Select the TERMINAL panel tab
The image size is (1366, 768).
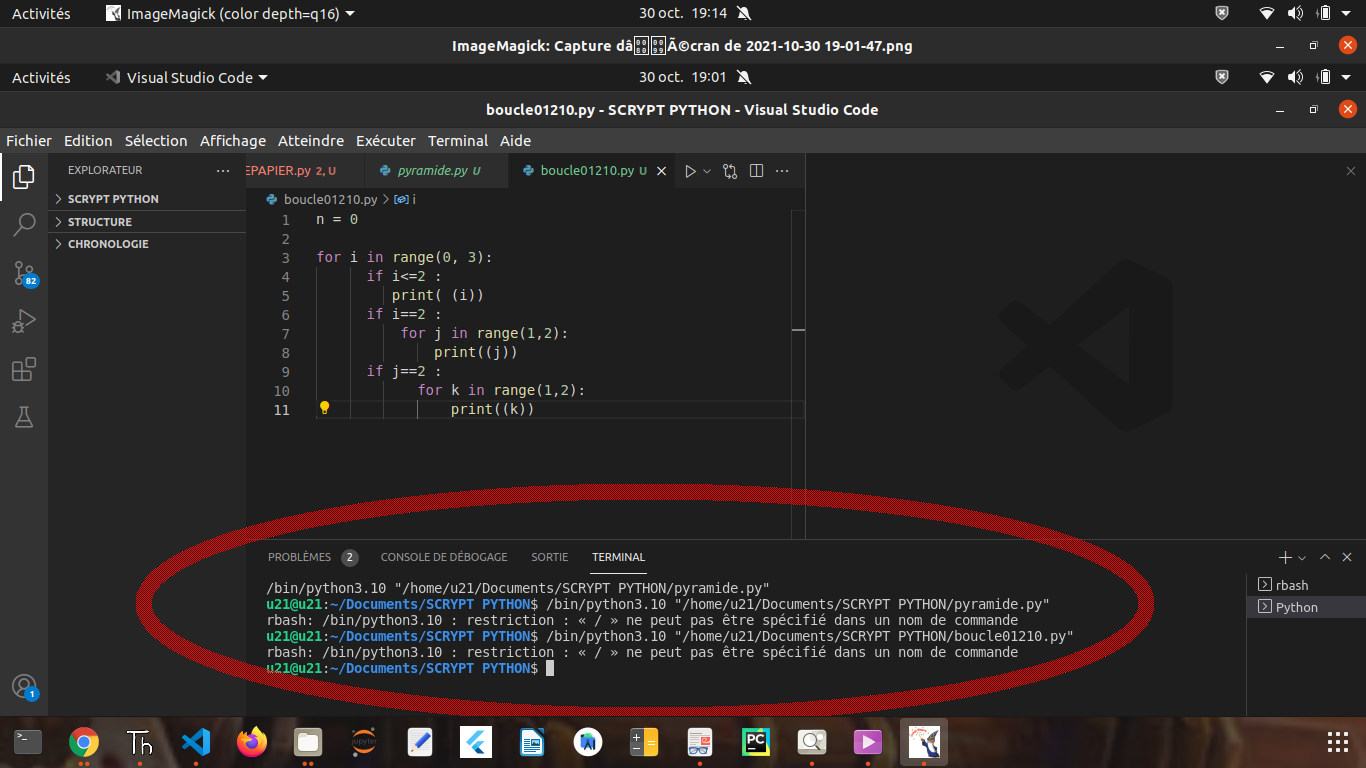tap(619, 557)
